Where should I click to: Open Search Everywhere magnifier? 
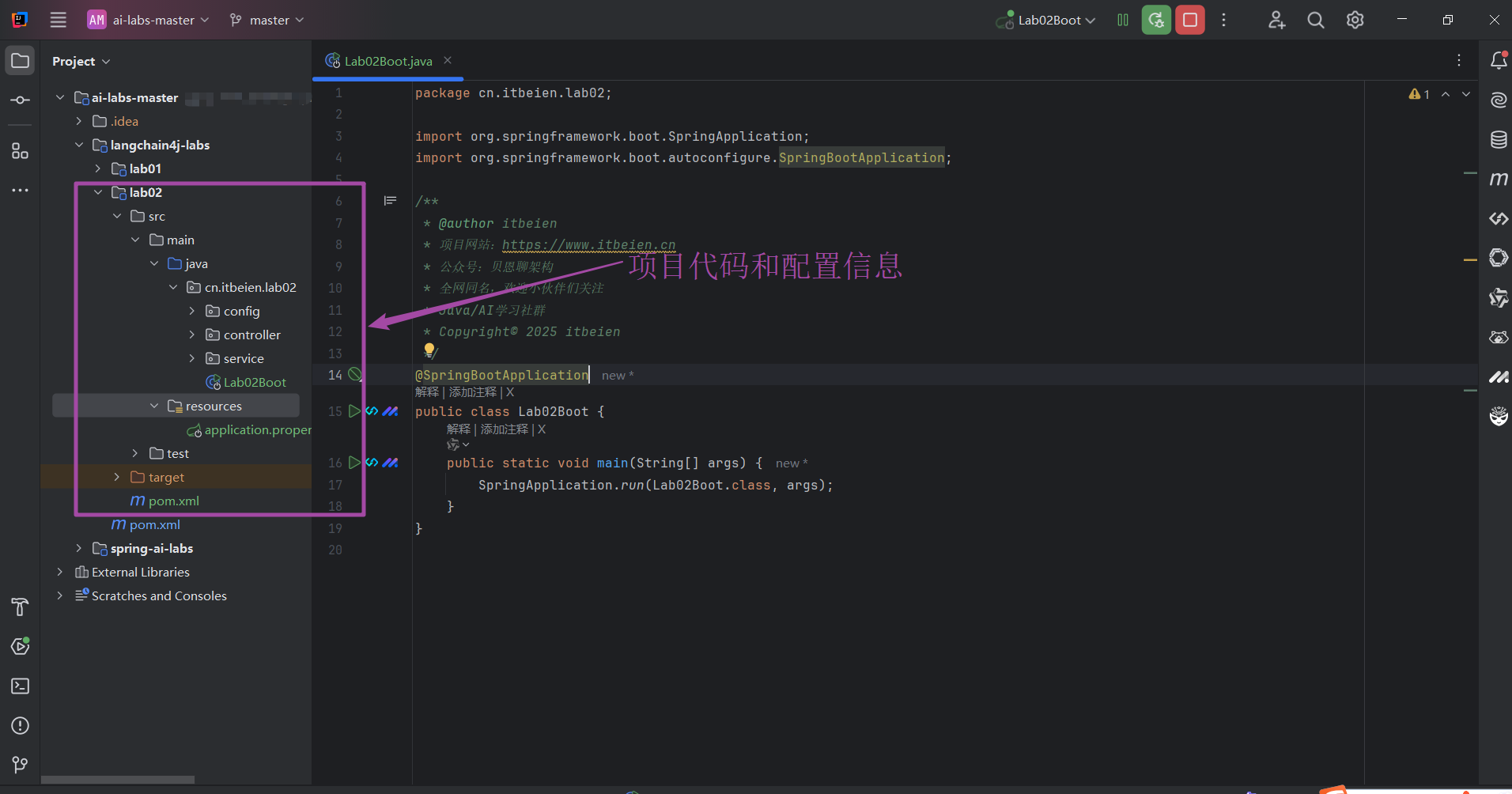[x=1316, y=20]
